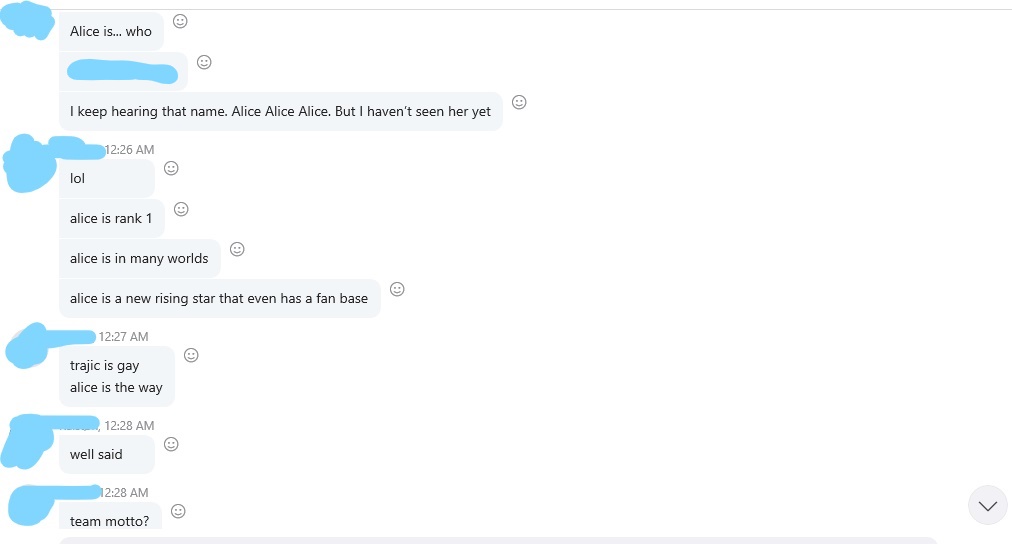The image size is (1012, 544).
Task: Add reaction to 'I keep hearing that name' message
Action: point(519,102)
